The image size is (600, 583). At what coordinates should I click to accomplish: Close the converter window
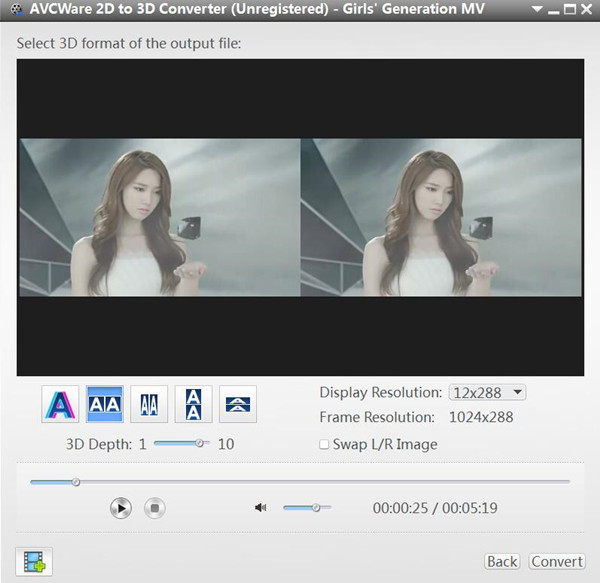tap(586, 9)
